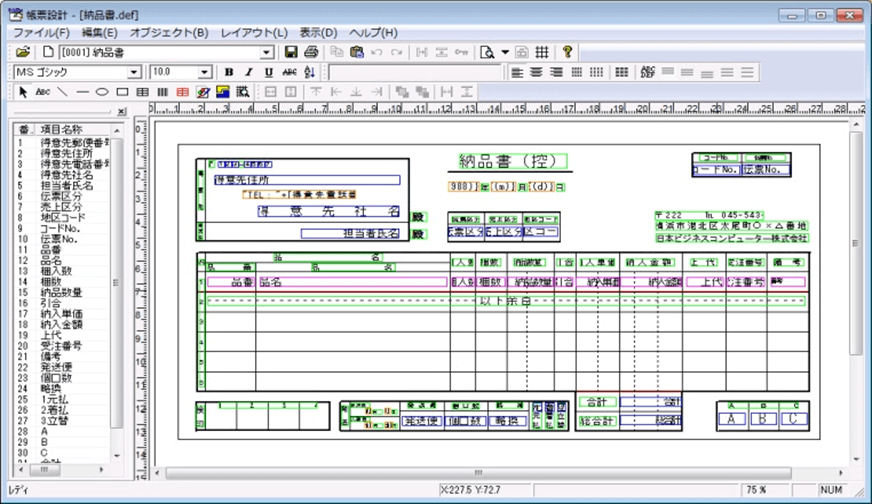Select 納品数量 in the item list
This screenshot has width=872, height=504.
pos(61,292)
